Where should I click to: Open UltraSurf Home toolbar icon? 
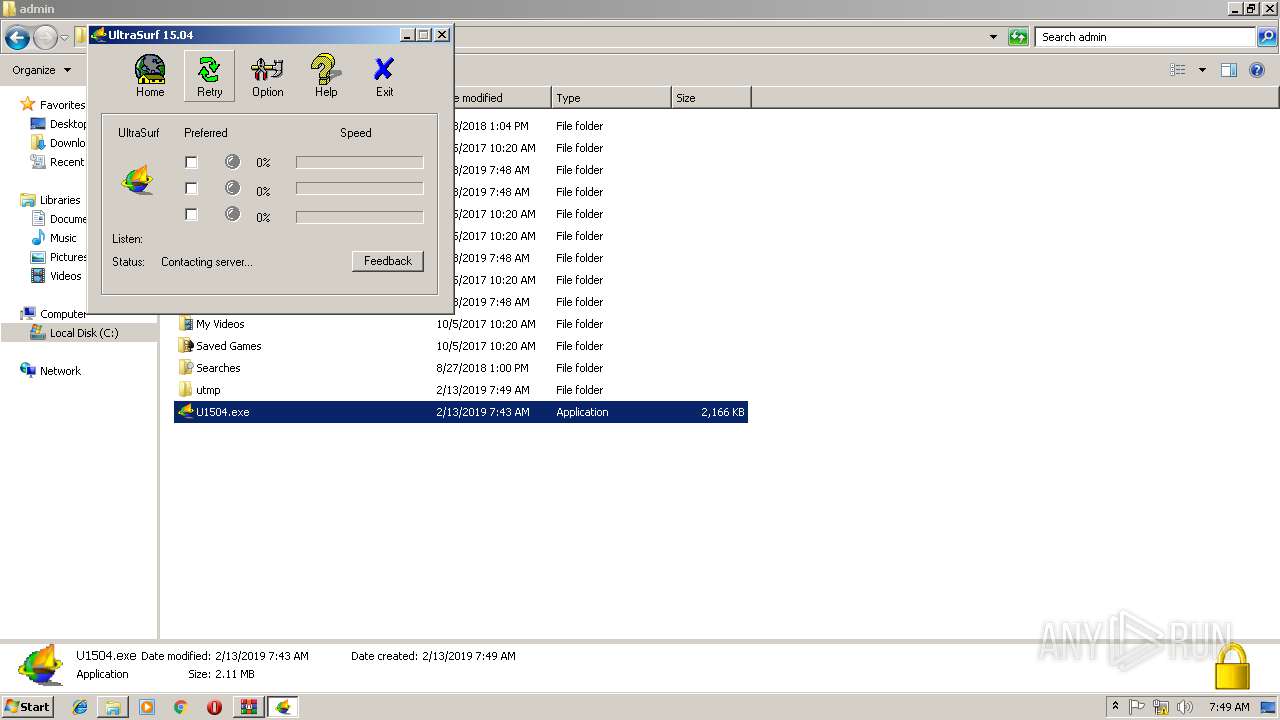(x=150, y=76)
